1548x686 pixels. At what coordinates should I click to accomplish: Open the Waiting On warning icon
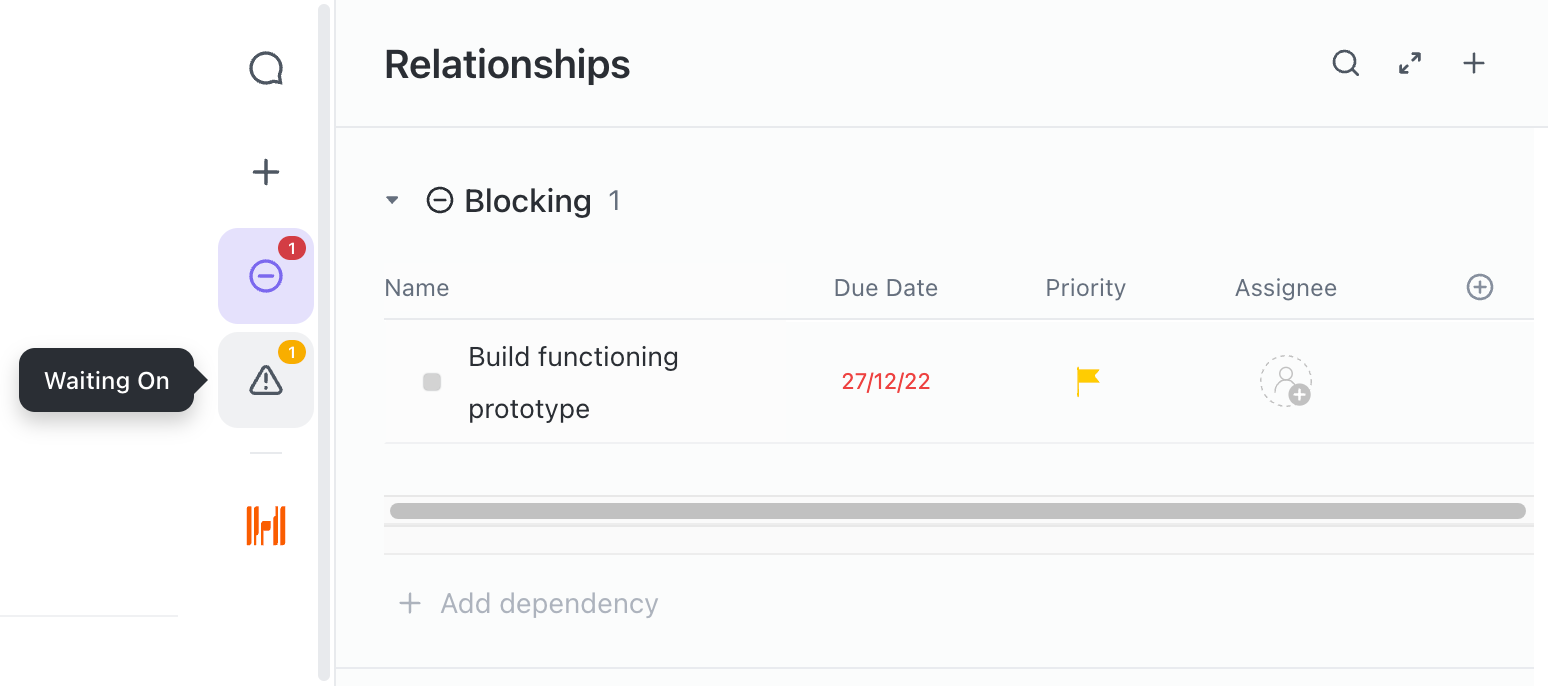[265, 380]
